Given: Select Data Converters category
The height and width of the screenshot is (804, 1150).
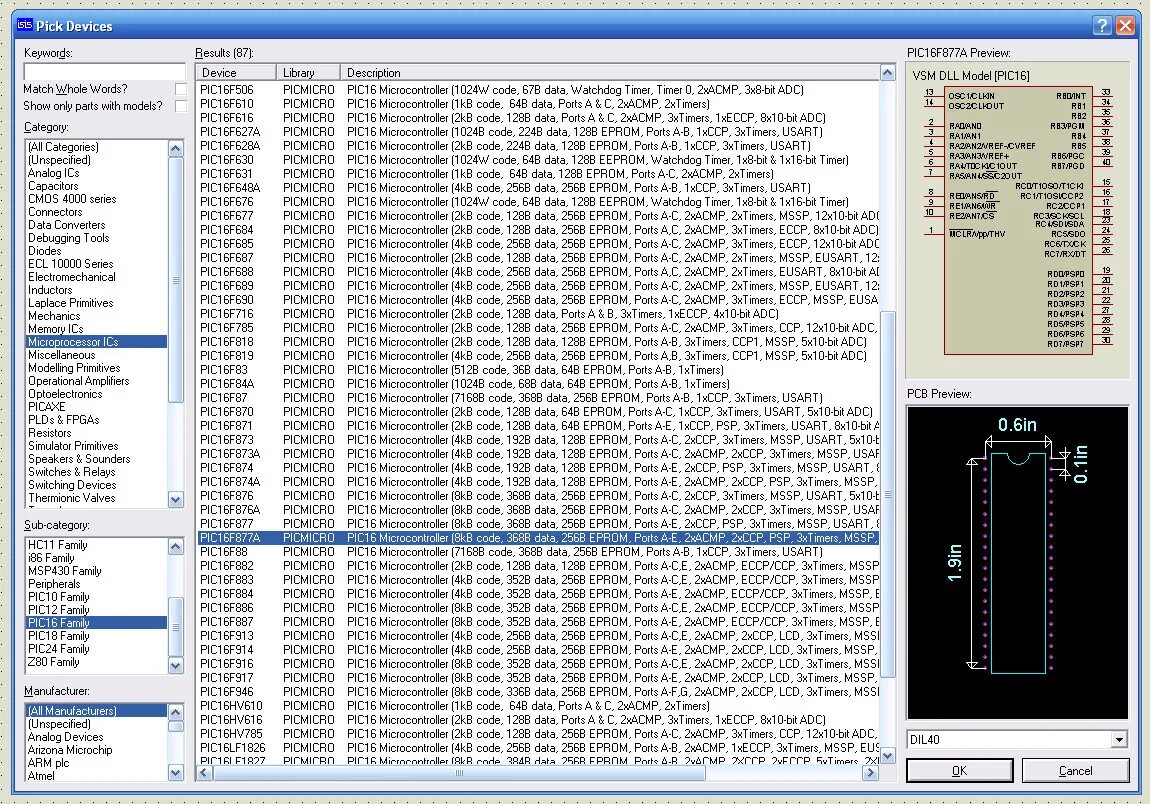Looking at the screenshot, I should 96,225.
